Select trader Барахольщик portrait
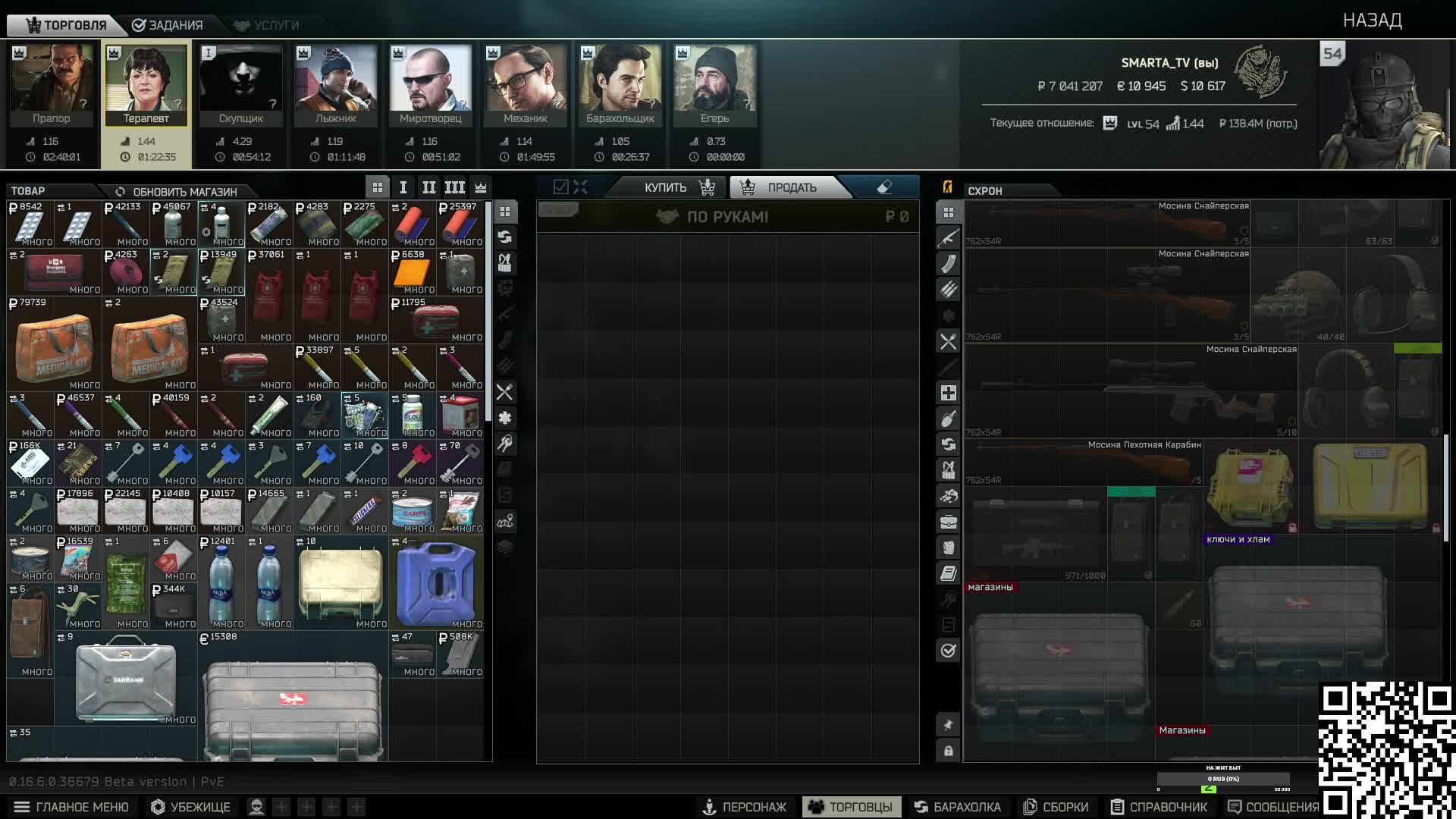Screen dimensions: 1456x819 click(x=620, y=85)
